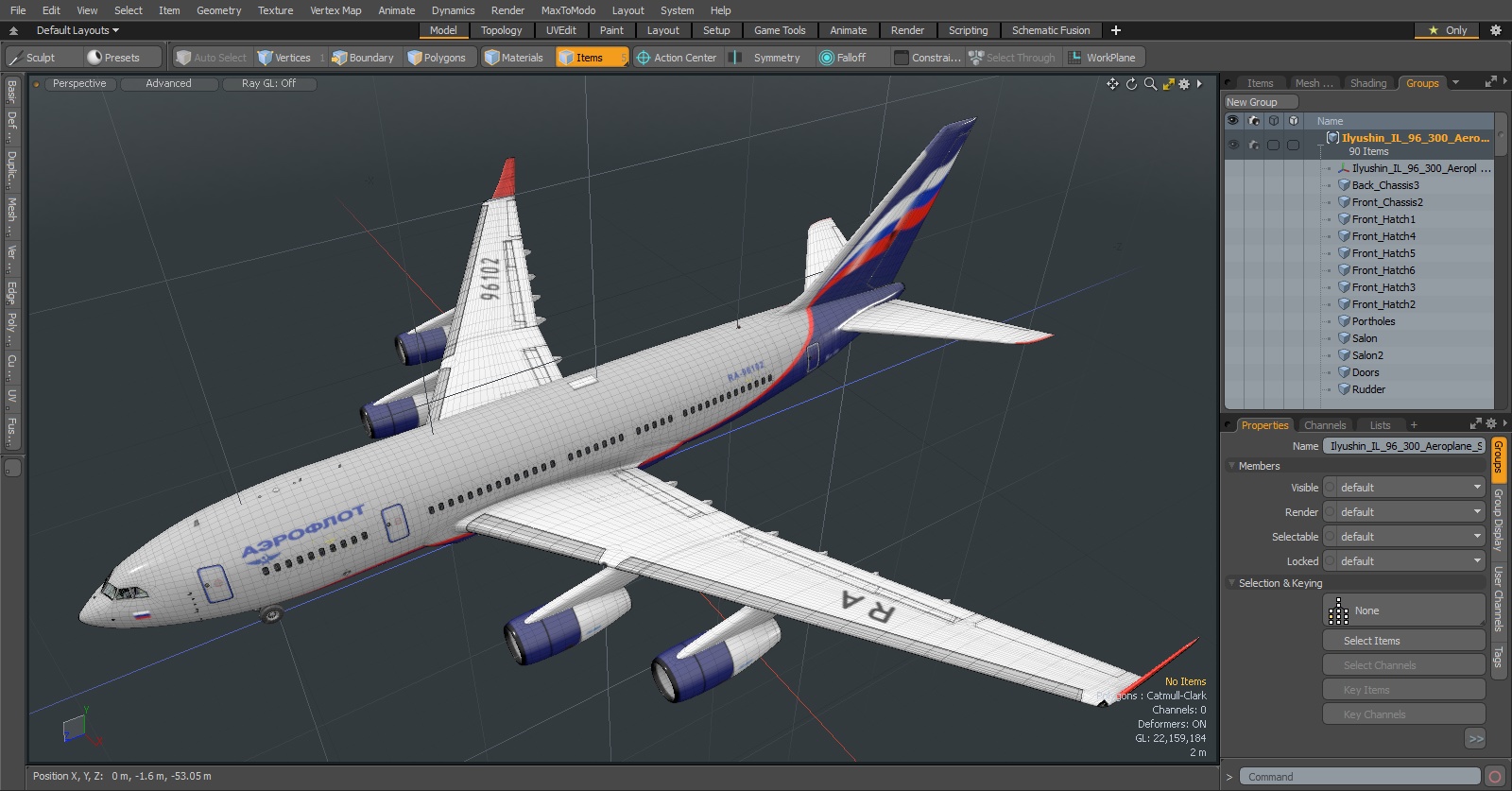The width and height of the screenshot is (1512, 791).
Task: Click the viewport pan (move) icon
Action: (1112, 84)
